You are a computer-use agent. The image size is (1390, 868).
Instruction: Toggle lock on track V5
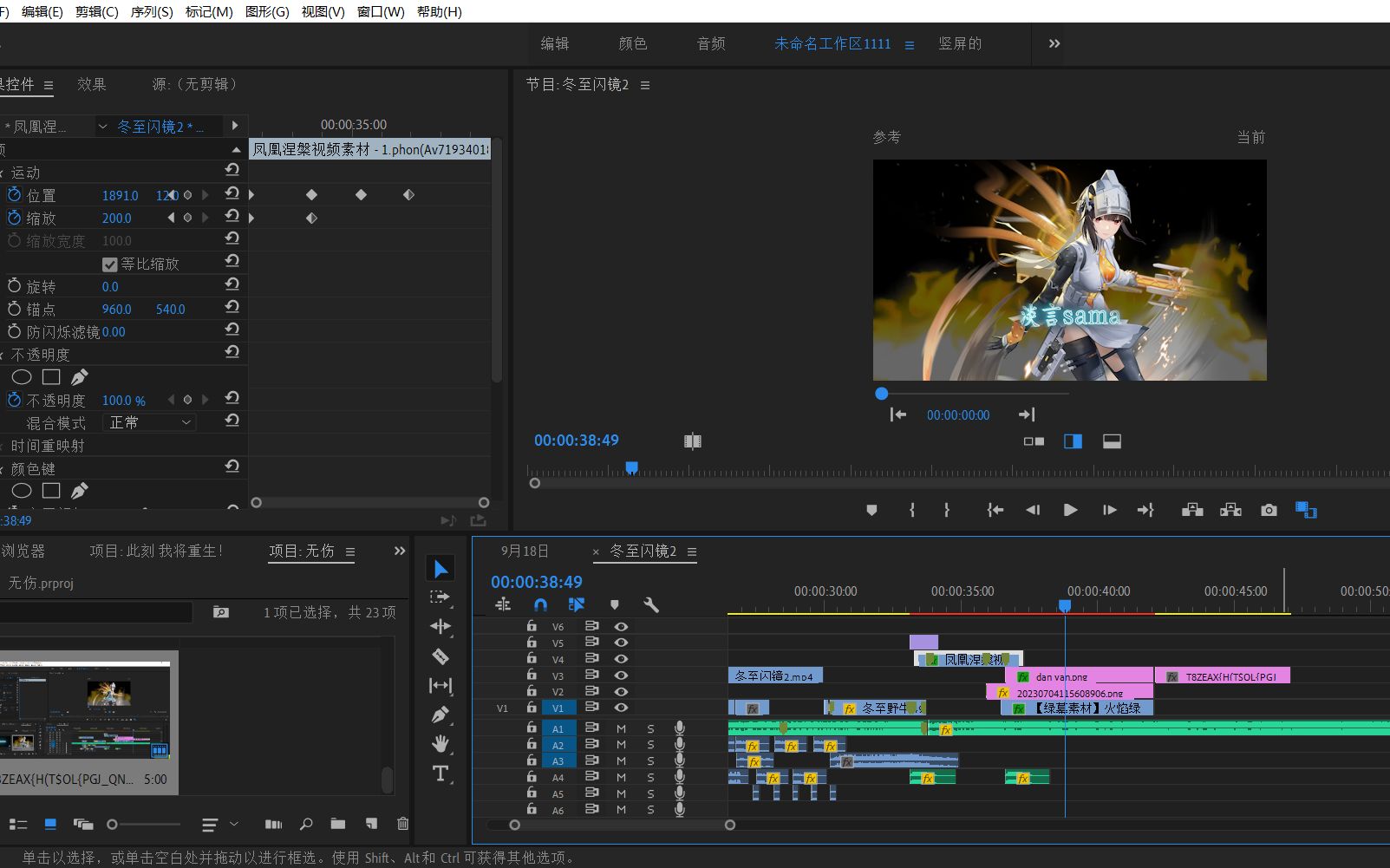coord(532,643)
